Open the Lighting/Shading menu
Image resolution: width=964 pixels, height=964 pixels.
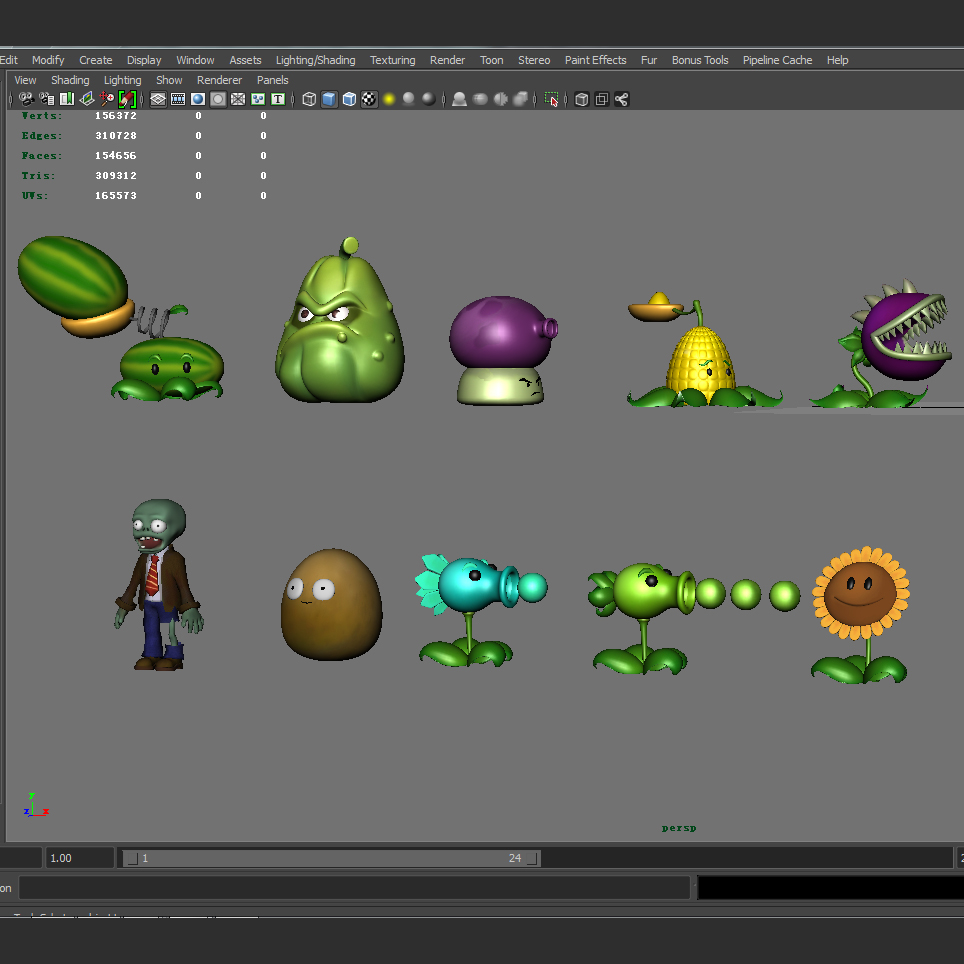[x=315, y=60]
